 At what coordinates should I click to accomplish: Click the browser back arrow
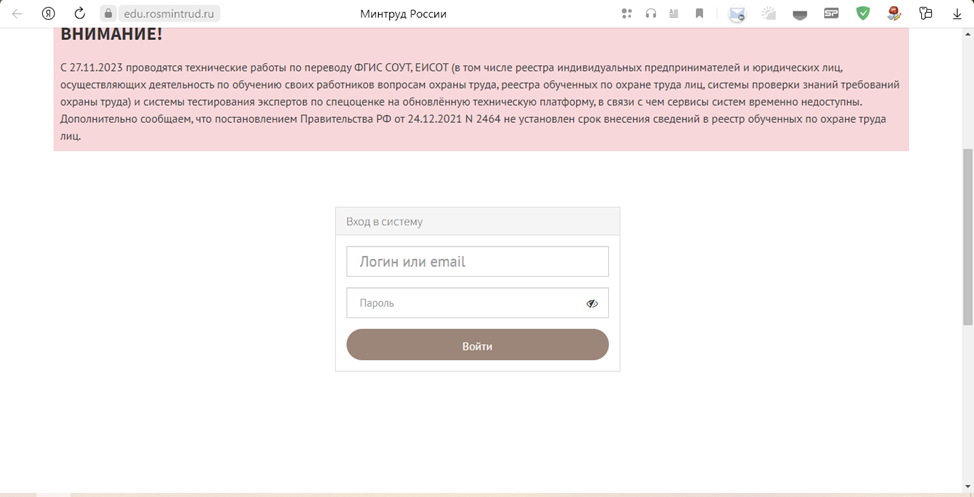[17, 14]
